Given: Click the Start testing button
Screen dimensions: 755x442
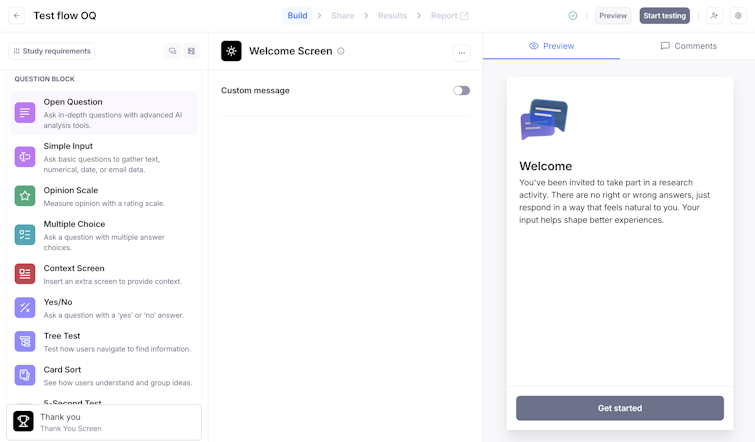Looking at the screenshot, I should (x=664, y=16).
